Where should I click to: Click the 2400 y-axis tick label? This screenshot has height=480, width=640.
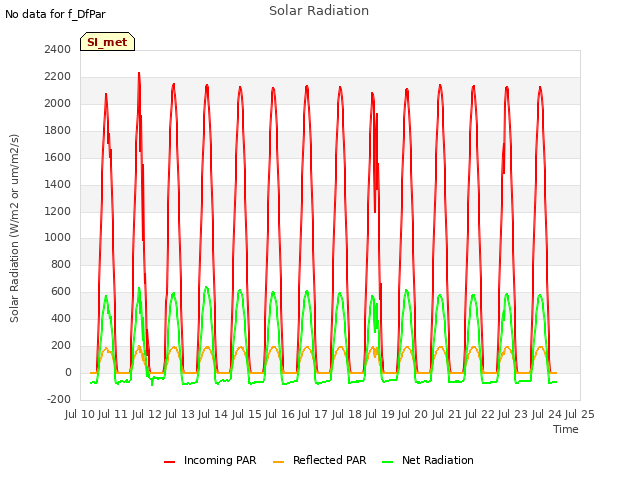58,49
